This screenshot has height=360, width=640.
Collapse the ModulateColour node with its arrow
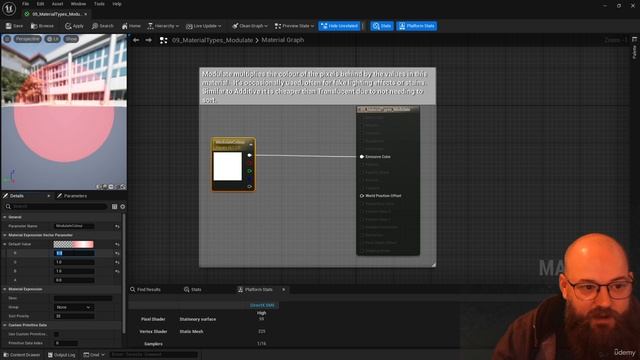click(x=251, y=144)
